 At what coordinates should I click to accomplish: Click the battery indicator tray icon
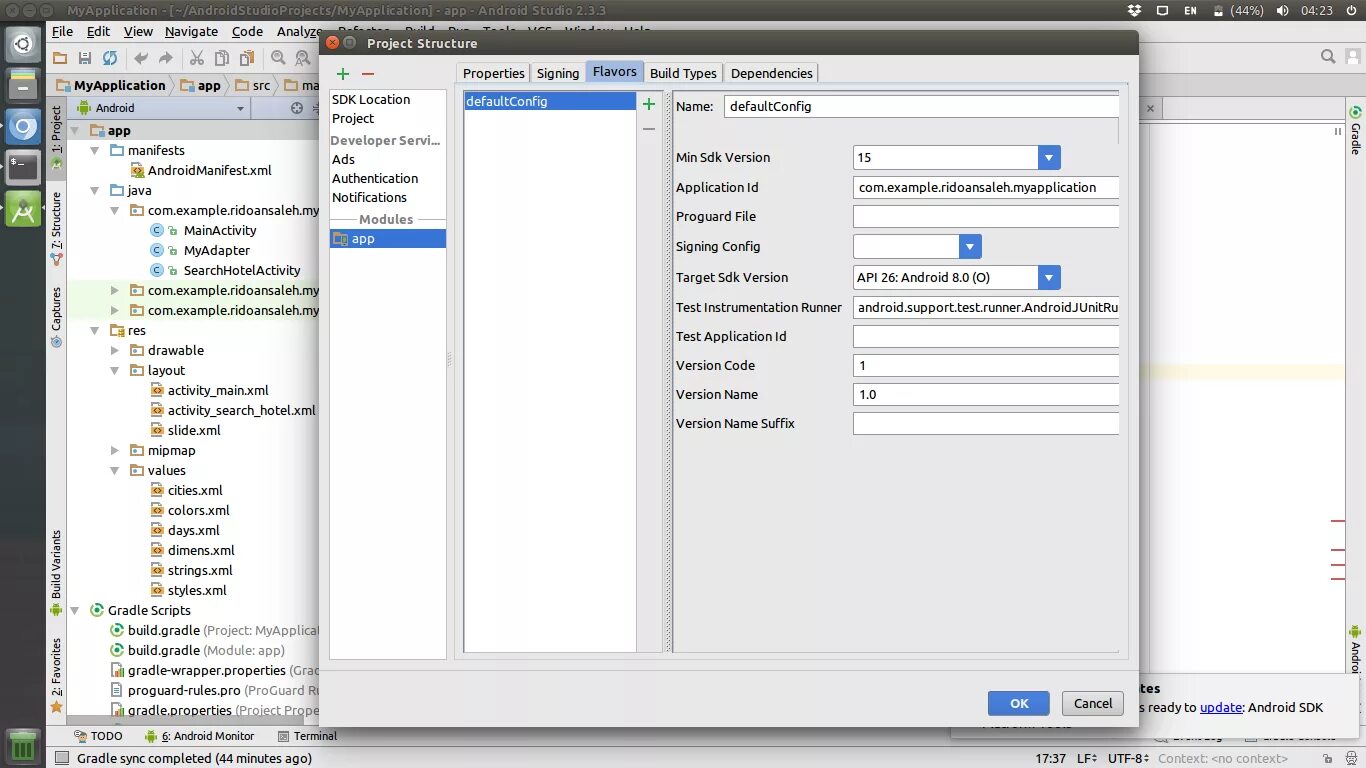[1239, 10]
